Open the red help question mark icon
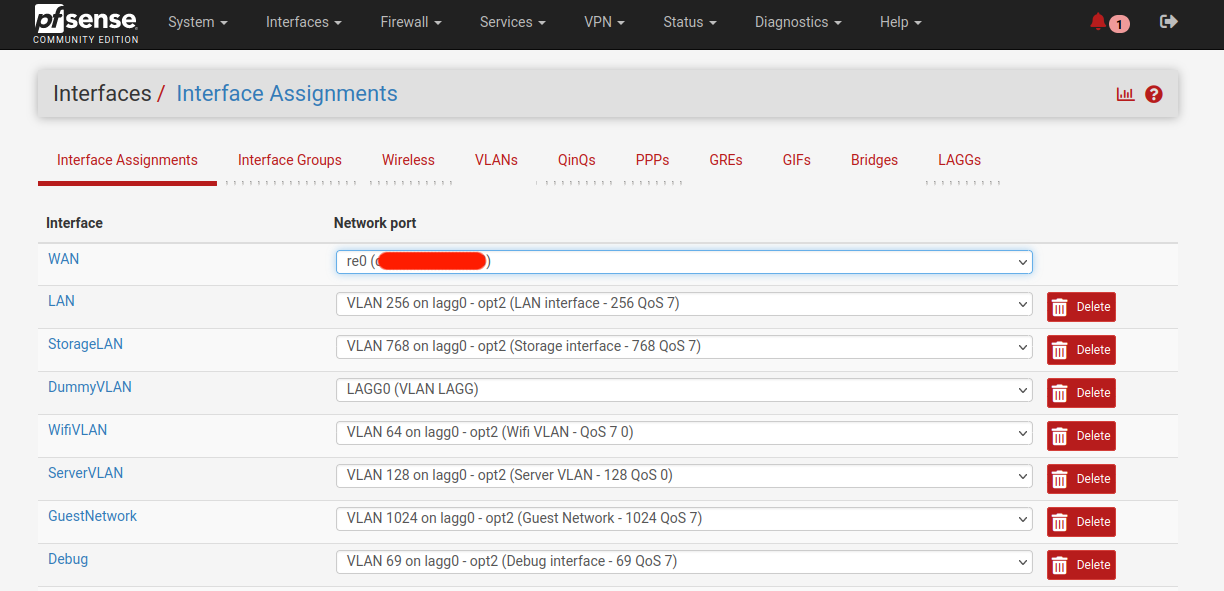The width and height of the screenshot is (1224, 591). coord(1154,94)
